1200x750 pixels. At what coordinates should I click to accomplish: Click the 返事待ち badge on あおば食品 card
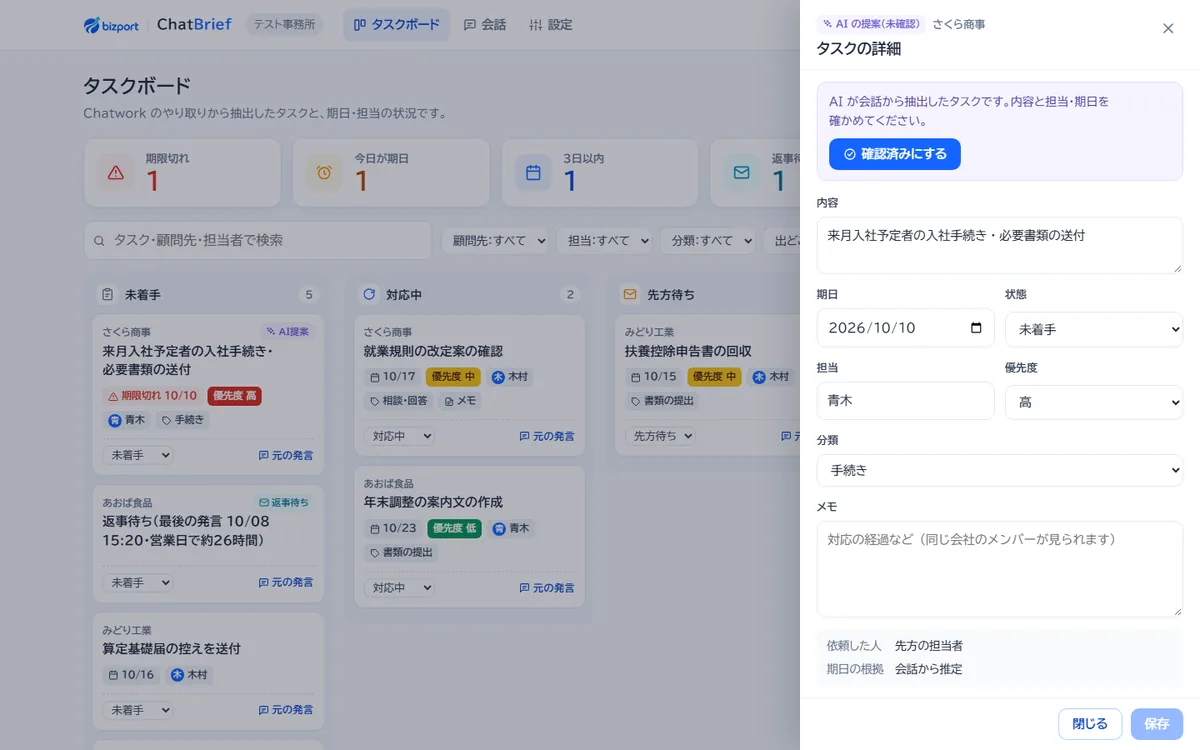click(284, 503)
